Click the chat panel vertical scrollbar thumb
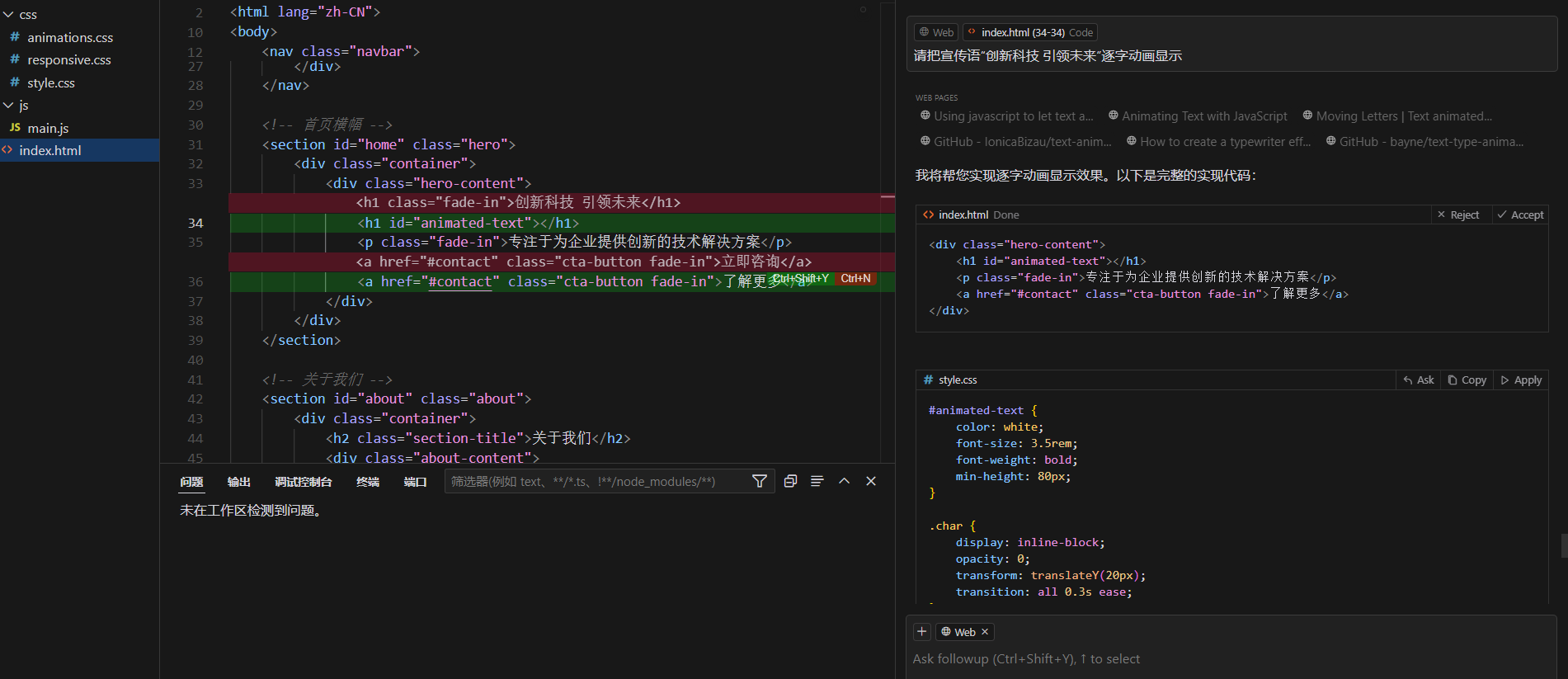Image resolution: width=1568 pixels, height=679 pixels. [1564, 545]
